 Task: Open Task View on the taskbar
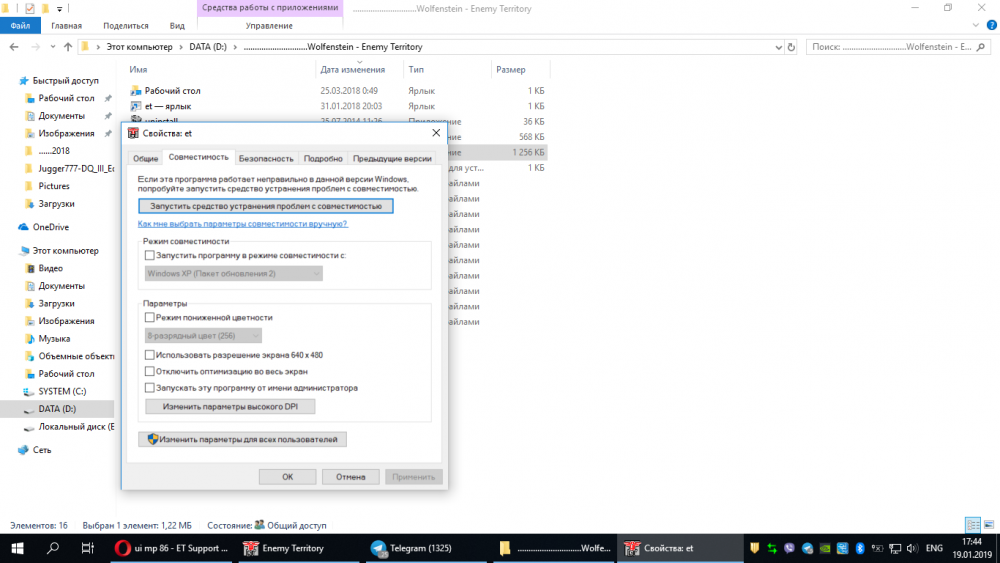point(87,548)
